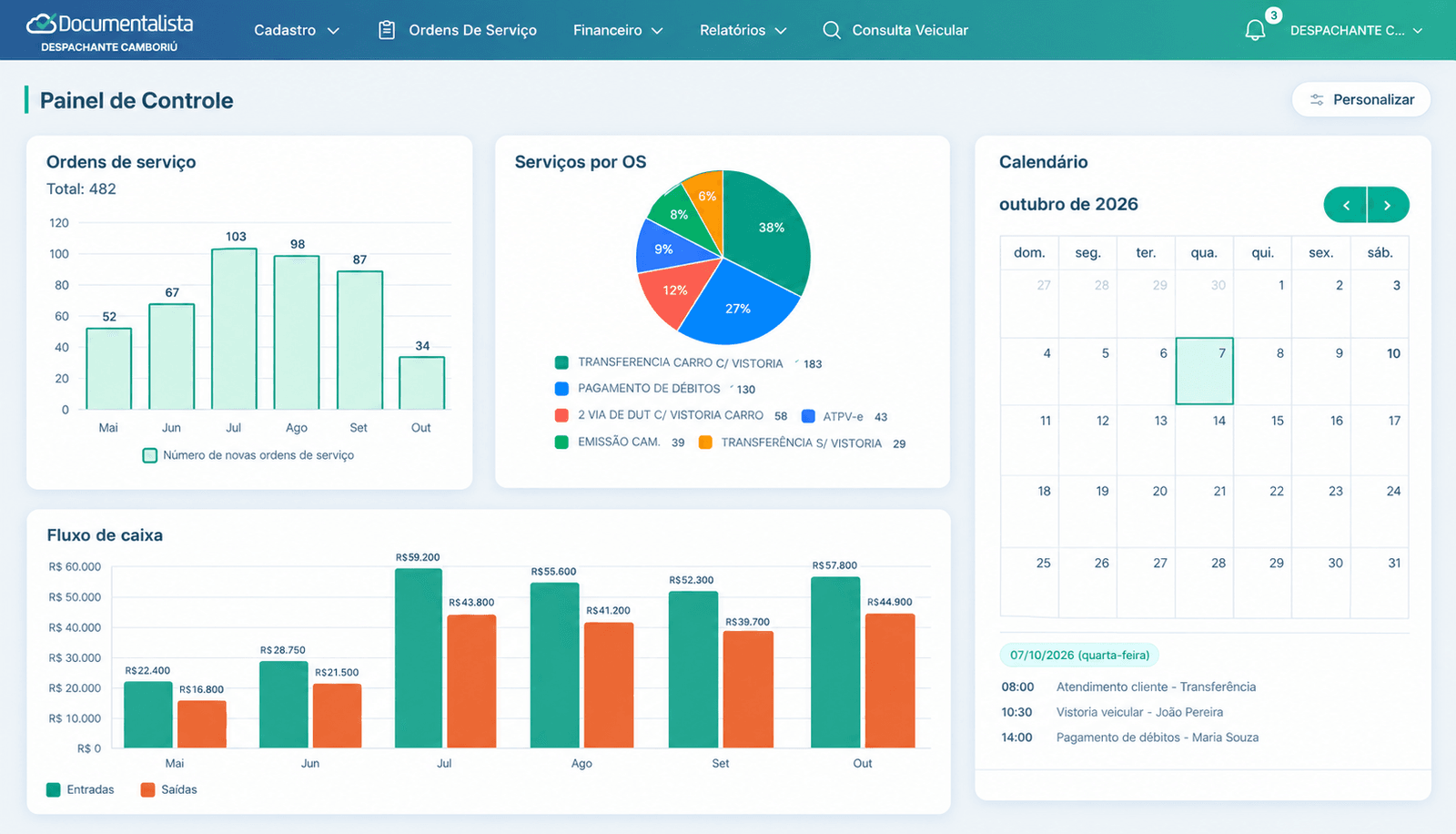The image size is (1456, 834).
Task: Toggle the Número de novas ordens legend box
Action: (x=150, y=455)
